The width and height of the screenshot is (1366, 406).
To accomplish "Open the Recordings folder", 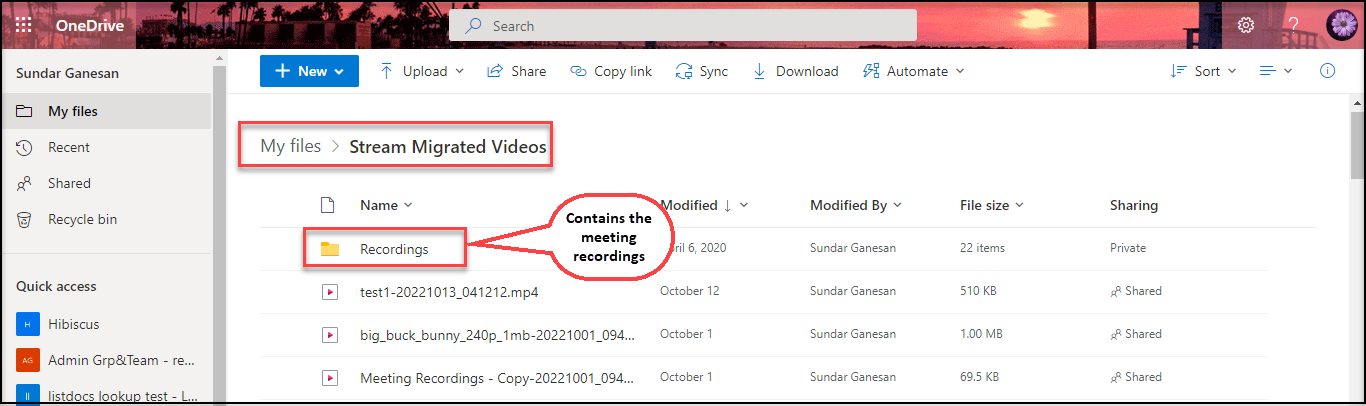I will point(394,249).
